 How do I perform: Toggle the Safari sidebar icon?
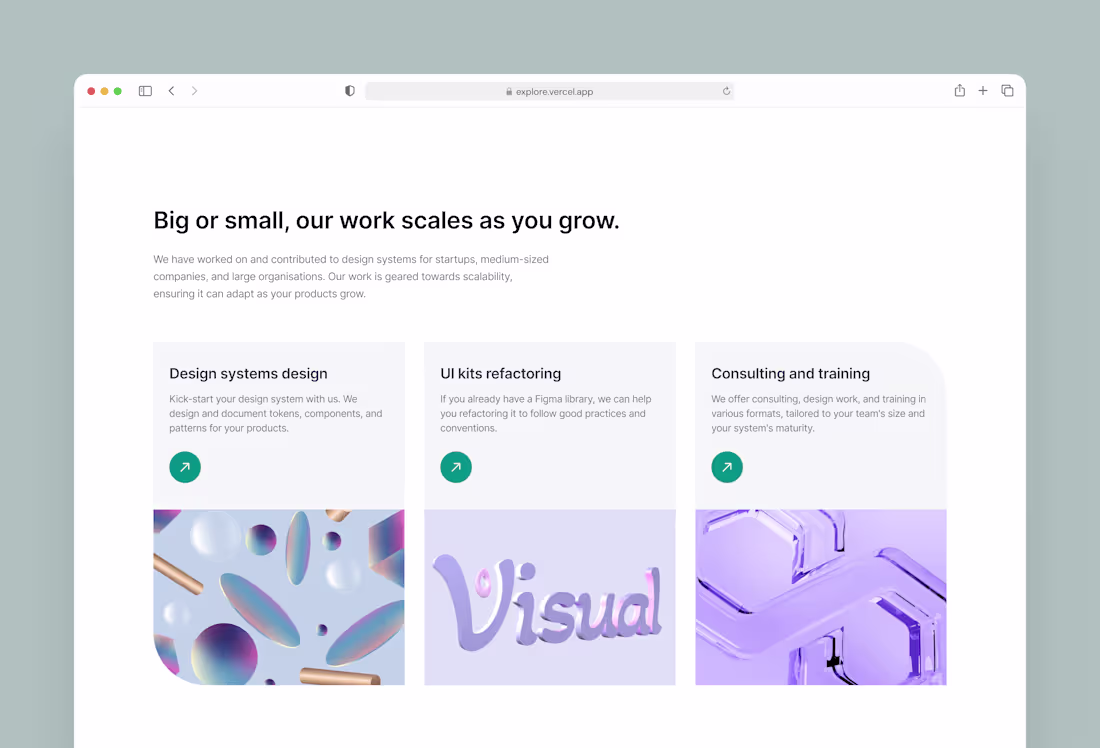pyautogui.click(x=145, y=90)
